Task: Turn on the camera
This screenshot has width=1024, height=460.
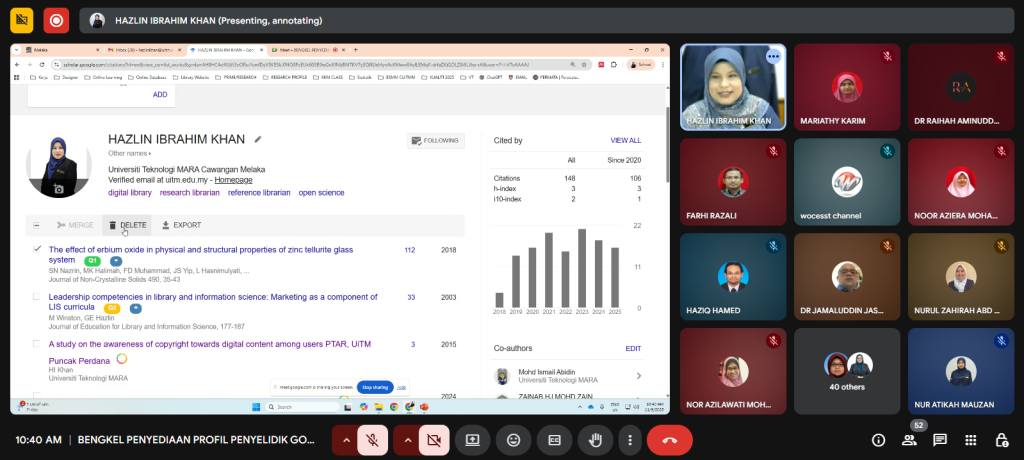Action: (x=433, y=439)
